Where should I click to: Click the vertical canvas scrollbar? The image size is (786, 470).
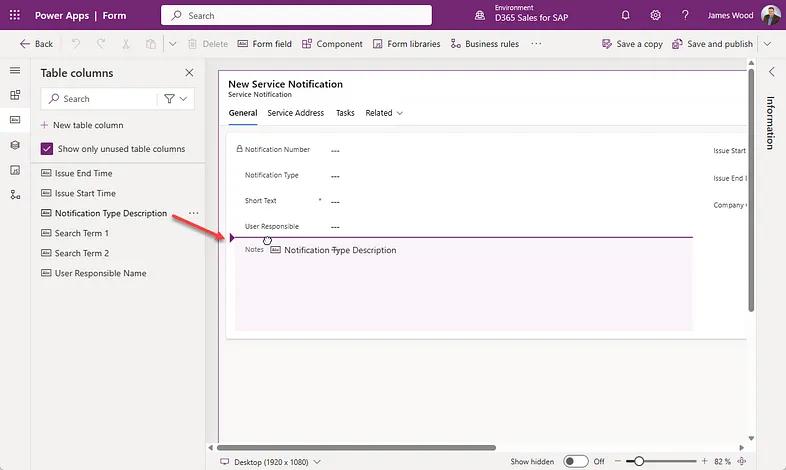coord(751,190)
